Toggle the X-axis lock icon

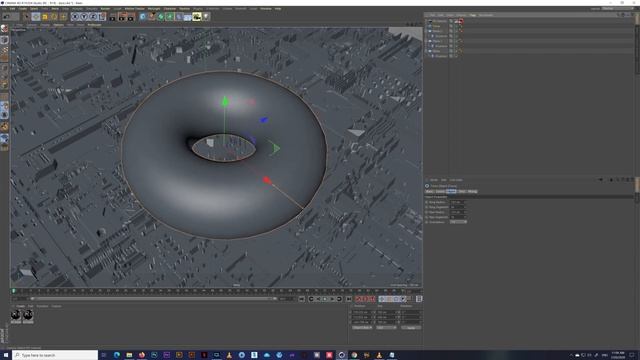click(x=75, y=17)
